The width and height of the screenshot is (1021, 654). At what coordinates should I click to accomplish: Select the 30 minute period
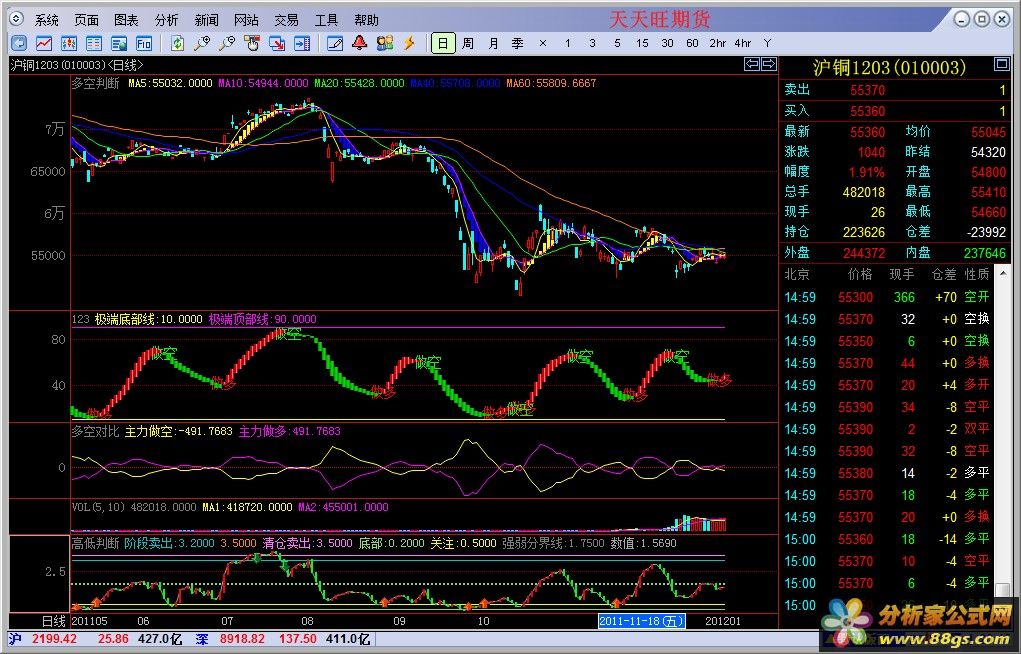tap(667, 43)
